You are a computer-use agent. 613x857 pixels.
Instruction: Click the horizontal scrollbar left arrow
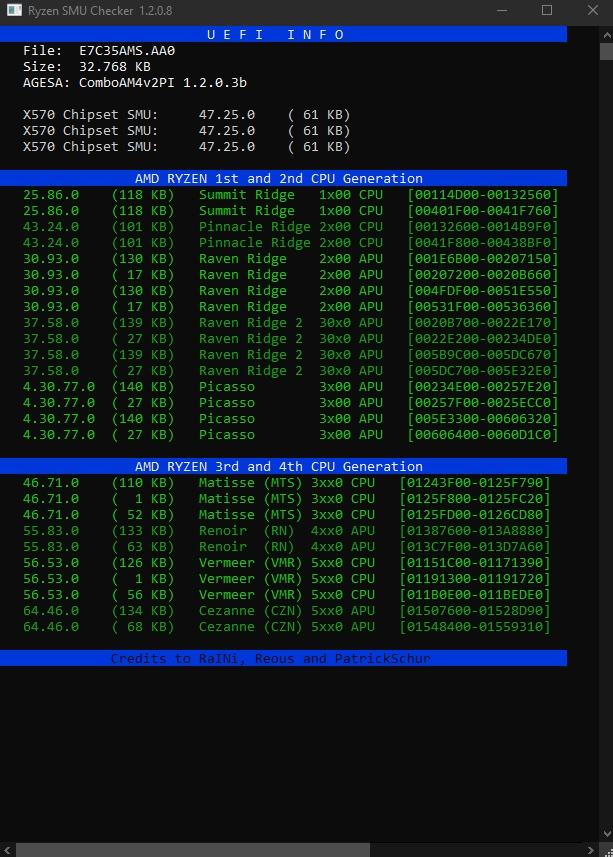[7, 850]
